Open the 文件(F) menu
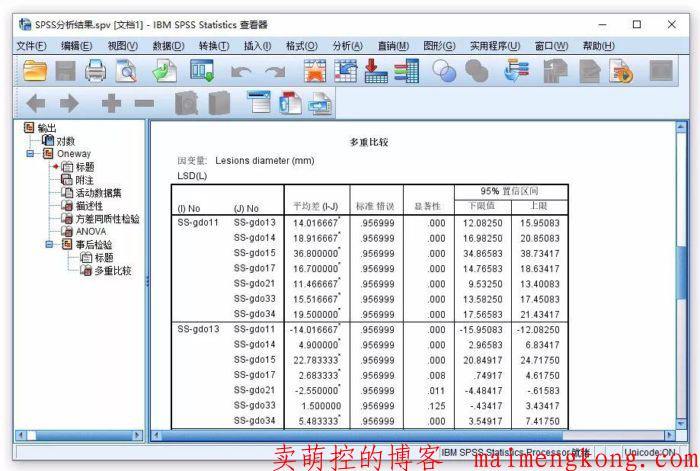700x471 pixels. pos(32,46)
